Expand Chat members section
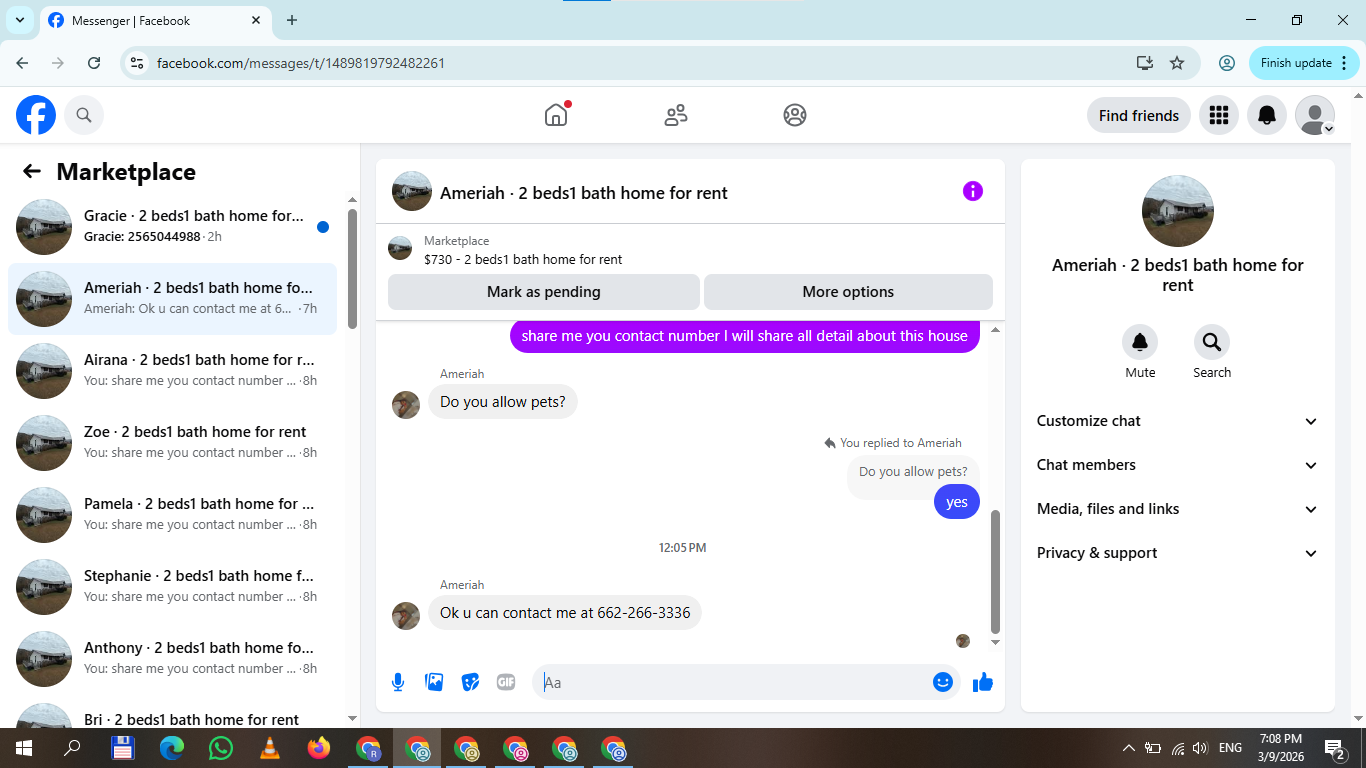 point(1178,465)
